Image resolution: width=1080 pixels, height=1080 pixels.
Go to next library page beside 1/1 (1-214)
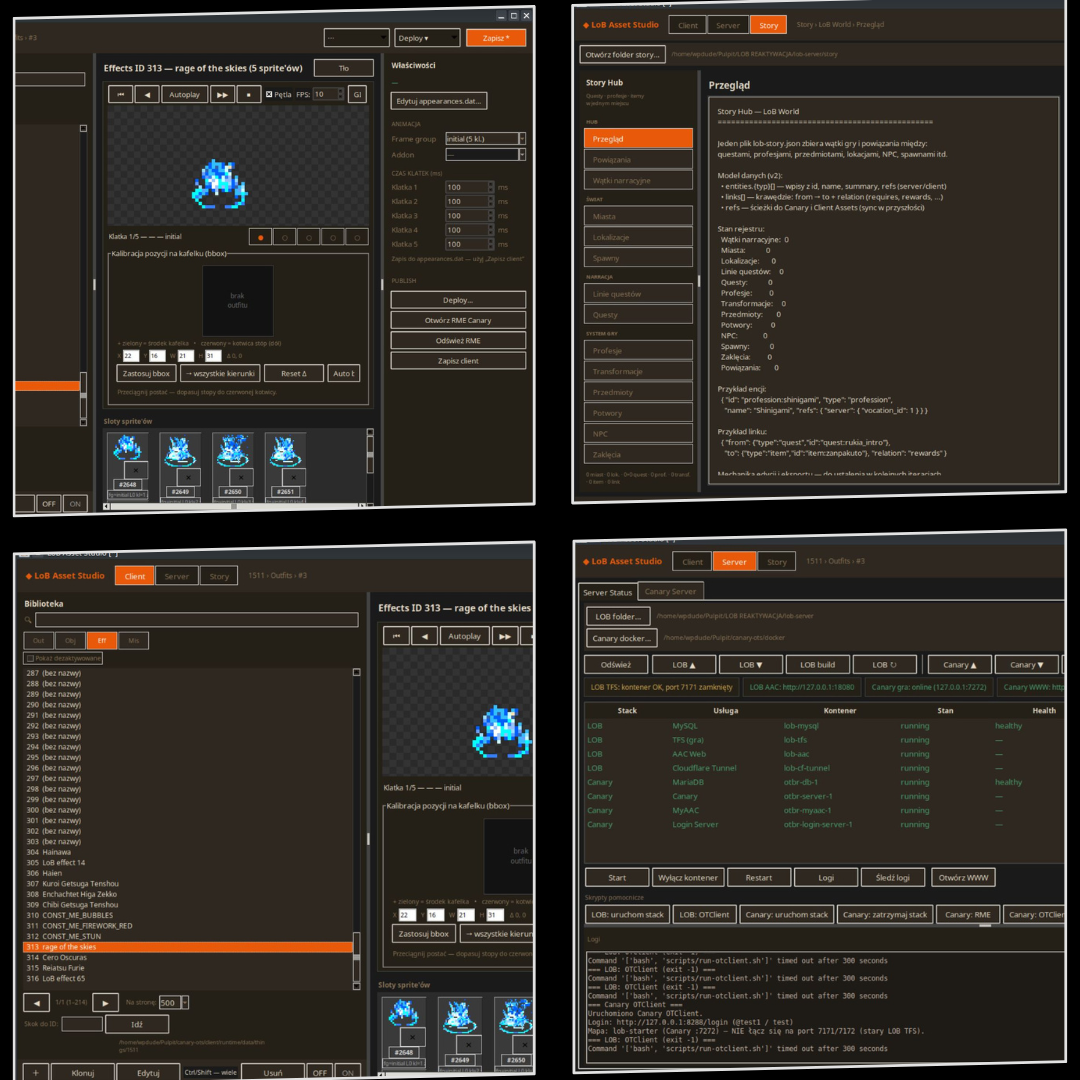click(105, 1003)
